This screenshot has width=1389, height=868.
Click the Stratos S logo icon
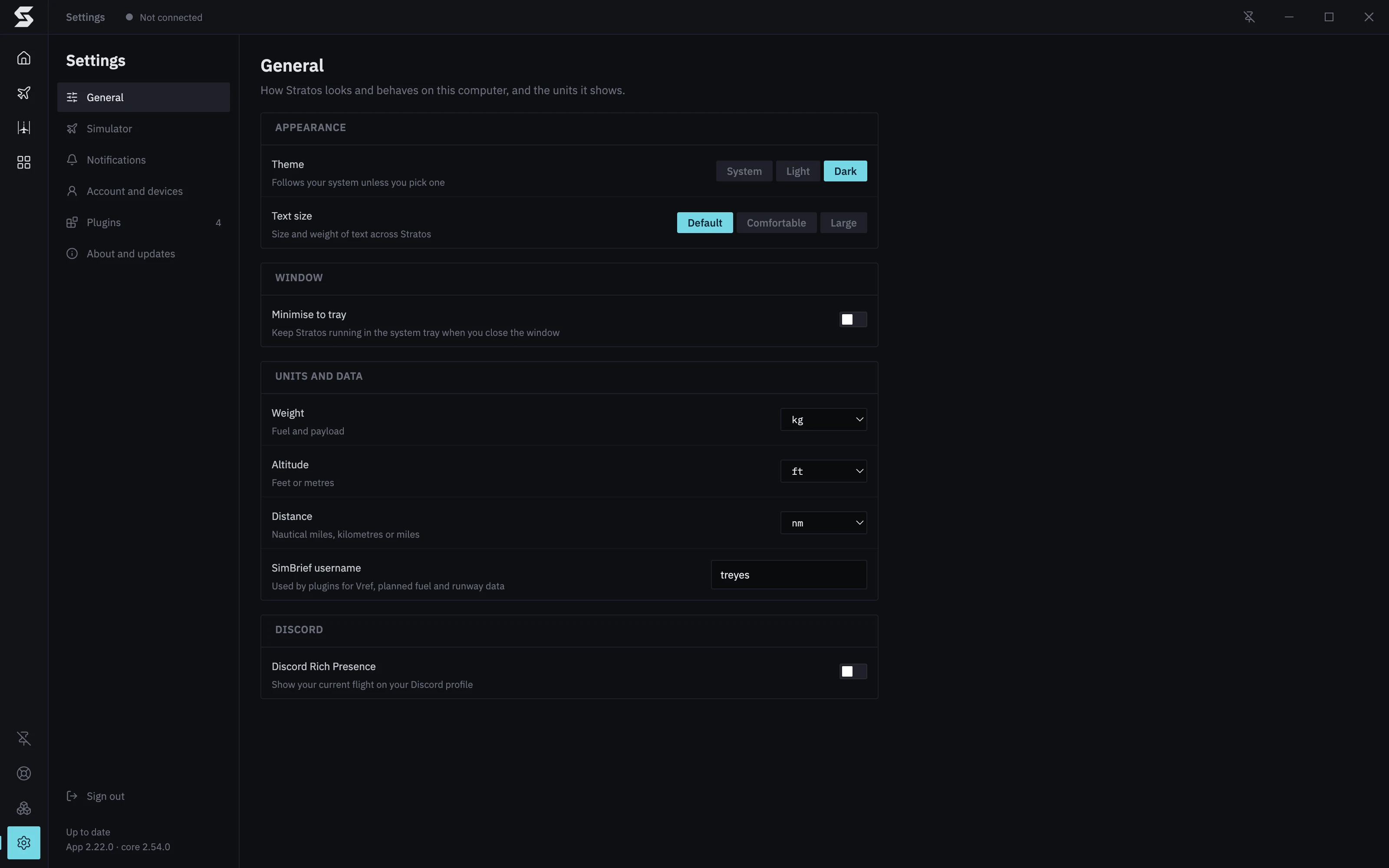[x=23, y=16]
